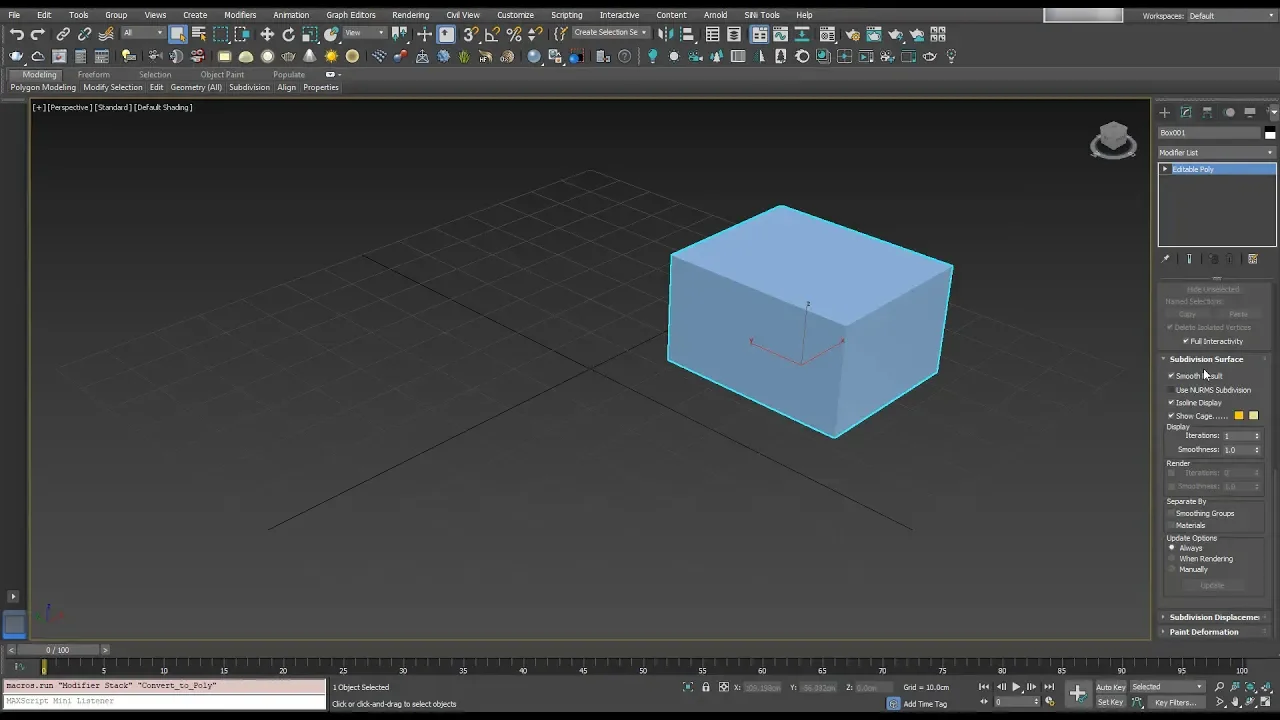Expand the Editable Poly stack entry

click(x=1165, y=169)
